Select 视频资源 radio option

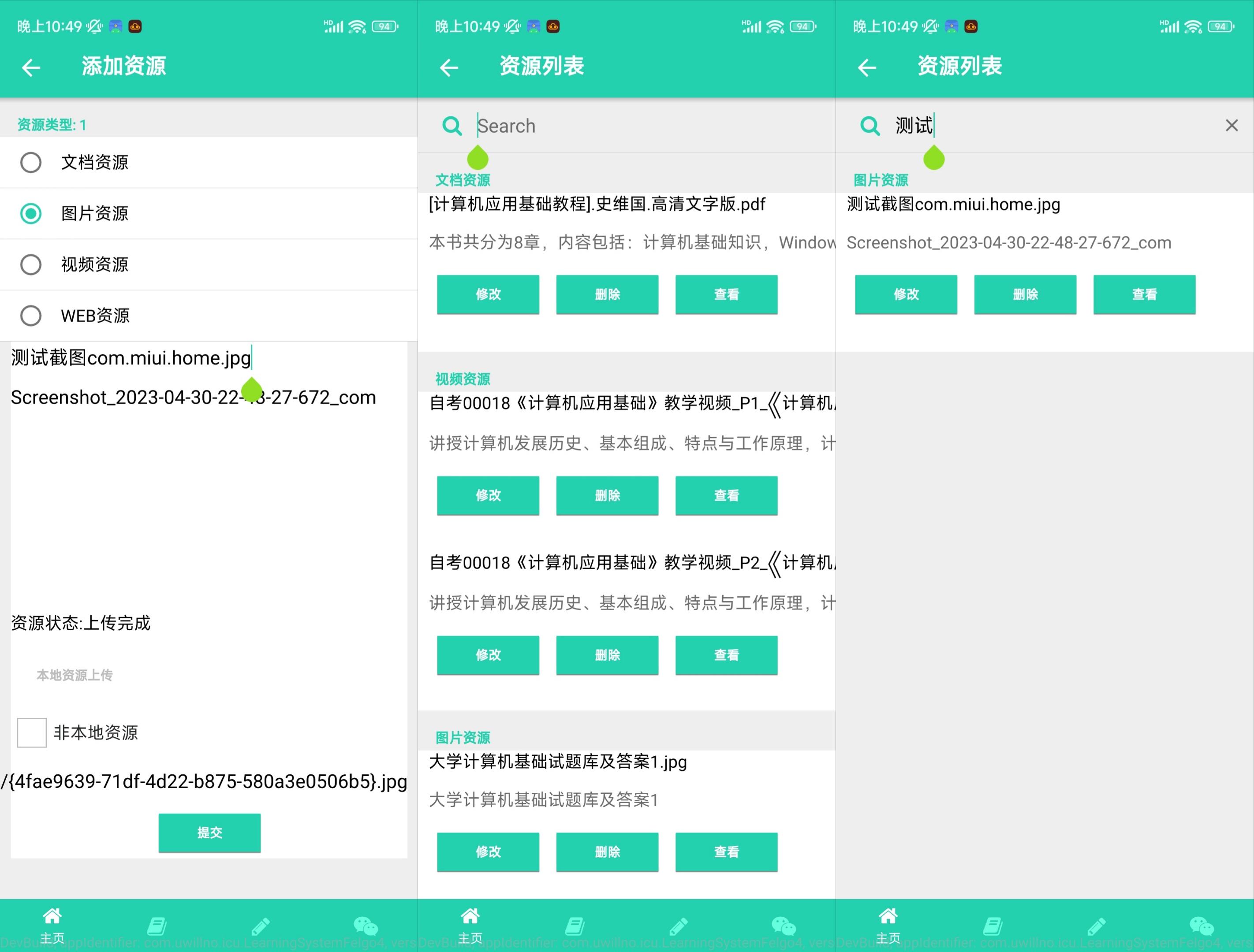[30, 264]
